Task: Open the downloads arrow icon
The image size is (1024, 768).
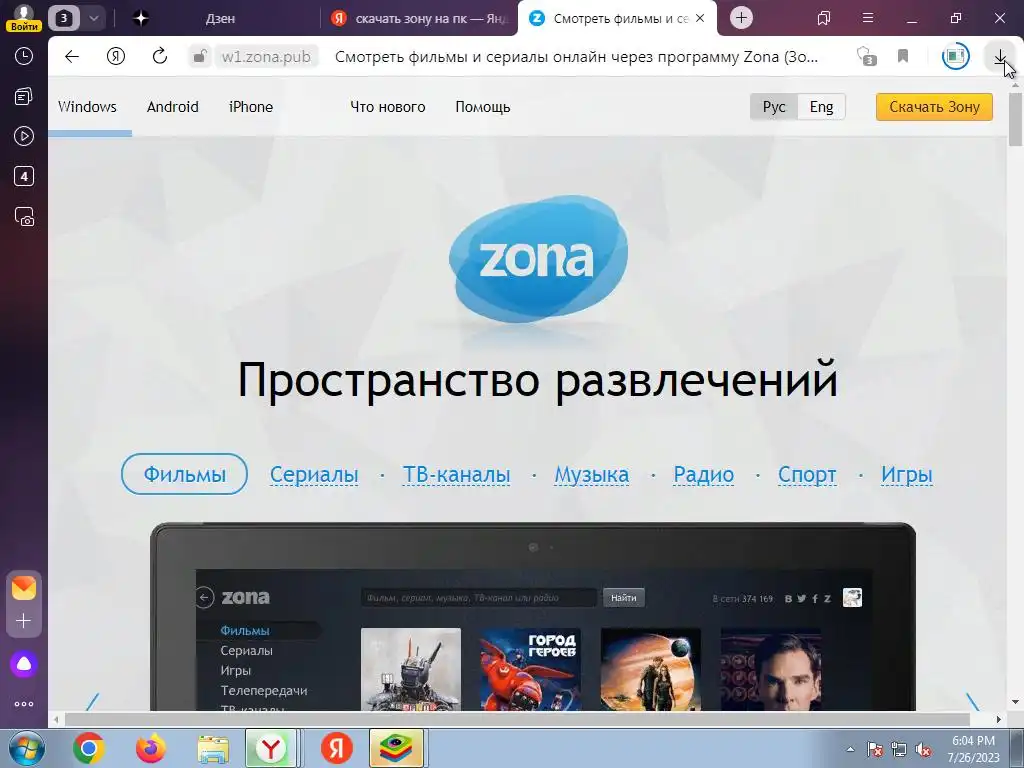Action: point(1000,57)
